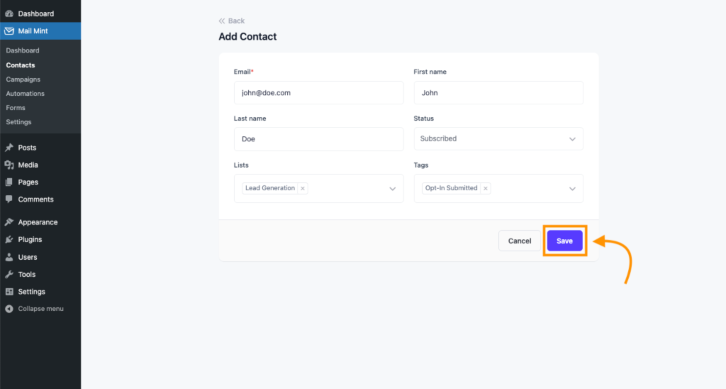Viewport: 726px width, 389px height.
Task: Click the Plugins plug icon
Action: point(9,239)
